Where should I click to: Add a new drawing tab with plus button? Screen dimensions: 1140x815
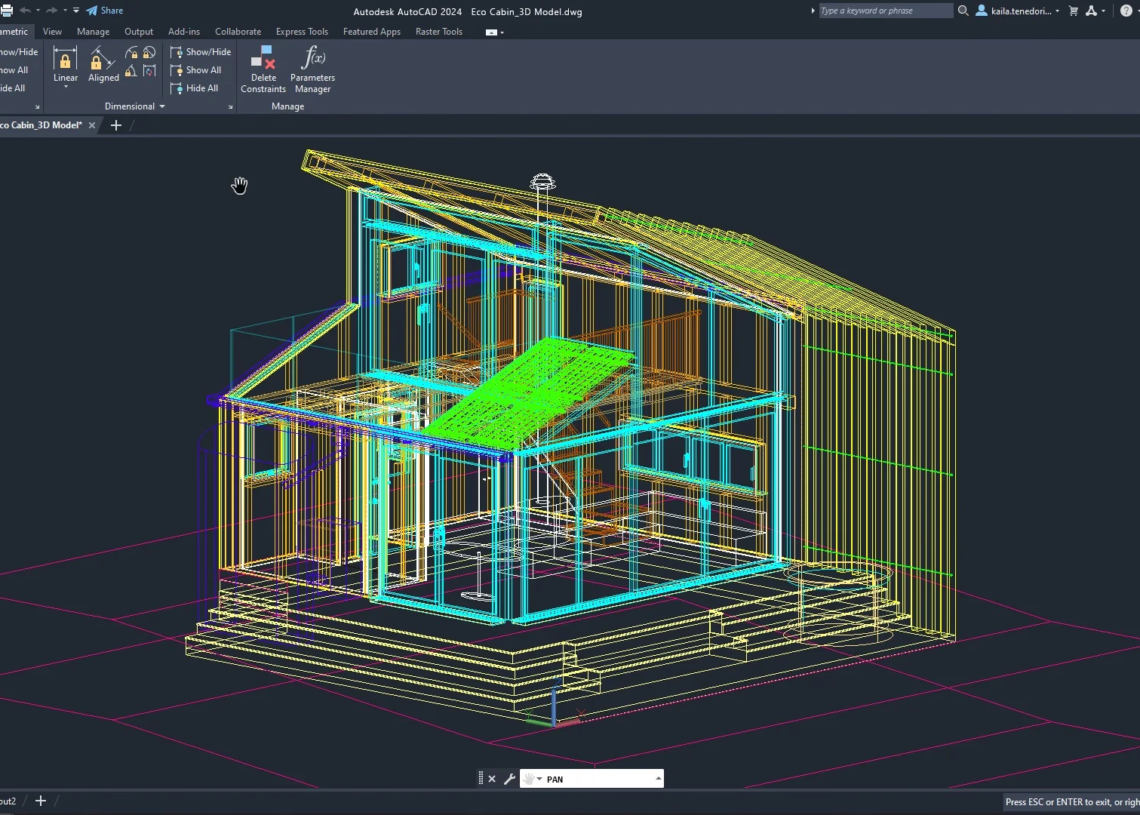coord(116,125)
